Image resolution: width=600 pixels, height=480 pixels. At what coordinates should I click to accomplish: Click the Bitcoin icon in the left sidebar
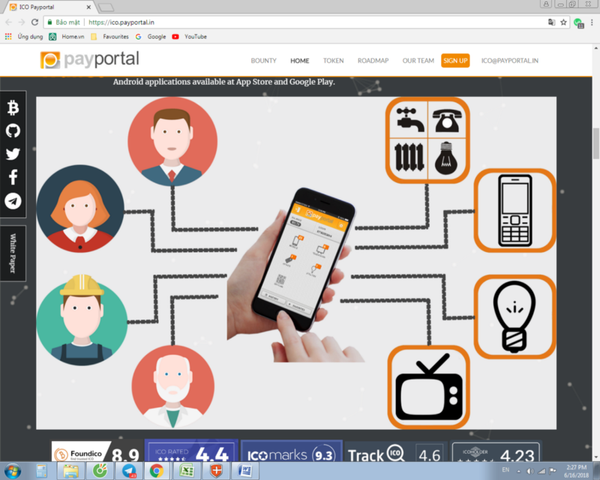[x=13, y=108]
